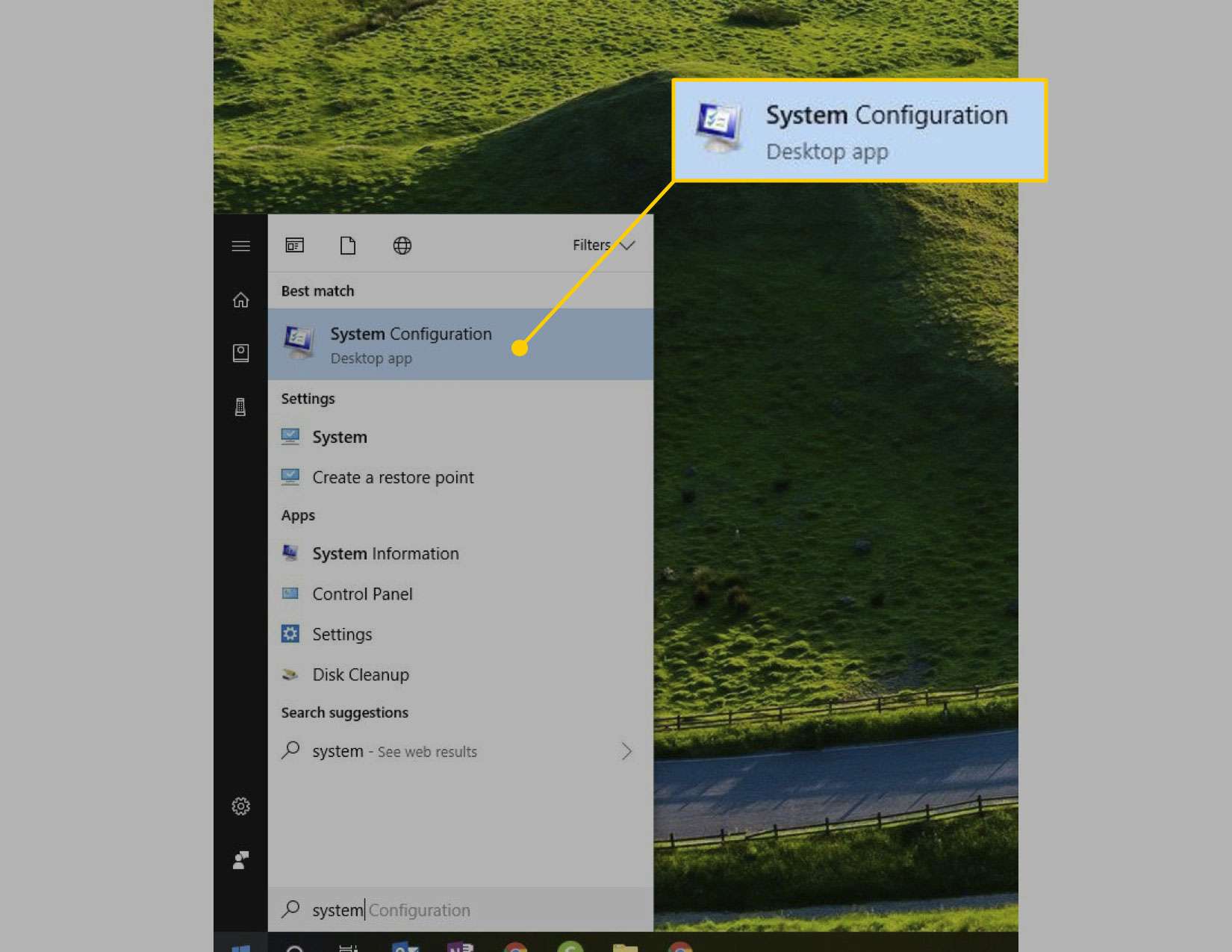Click the monitor icon beside System
The image size is (1232, 952).
click(x=290, y=436)
